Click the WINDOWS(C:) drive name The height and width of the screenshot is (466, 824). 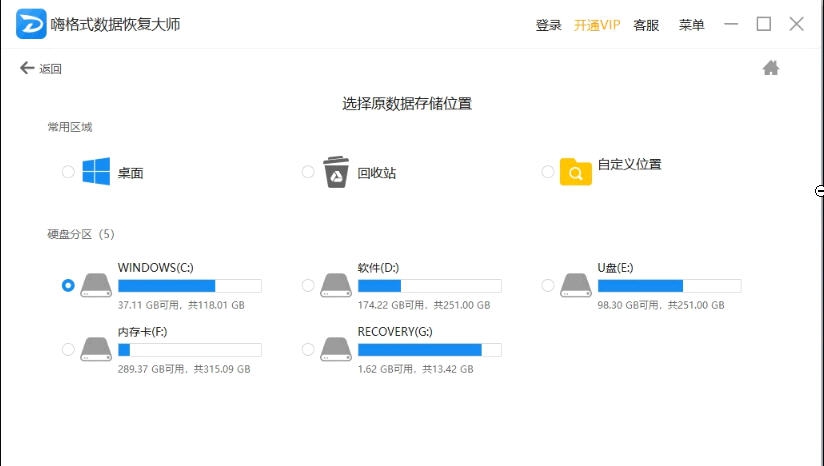click(156, 267)
